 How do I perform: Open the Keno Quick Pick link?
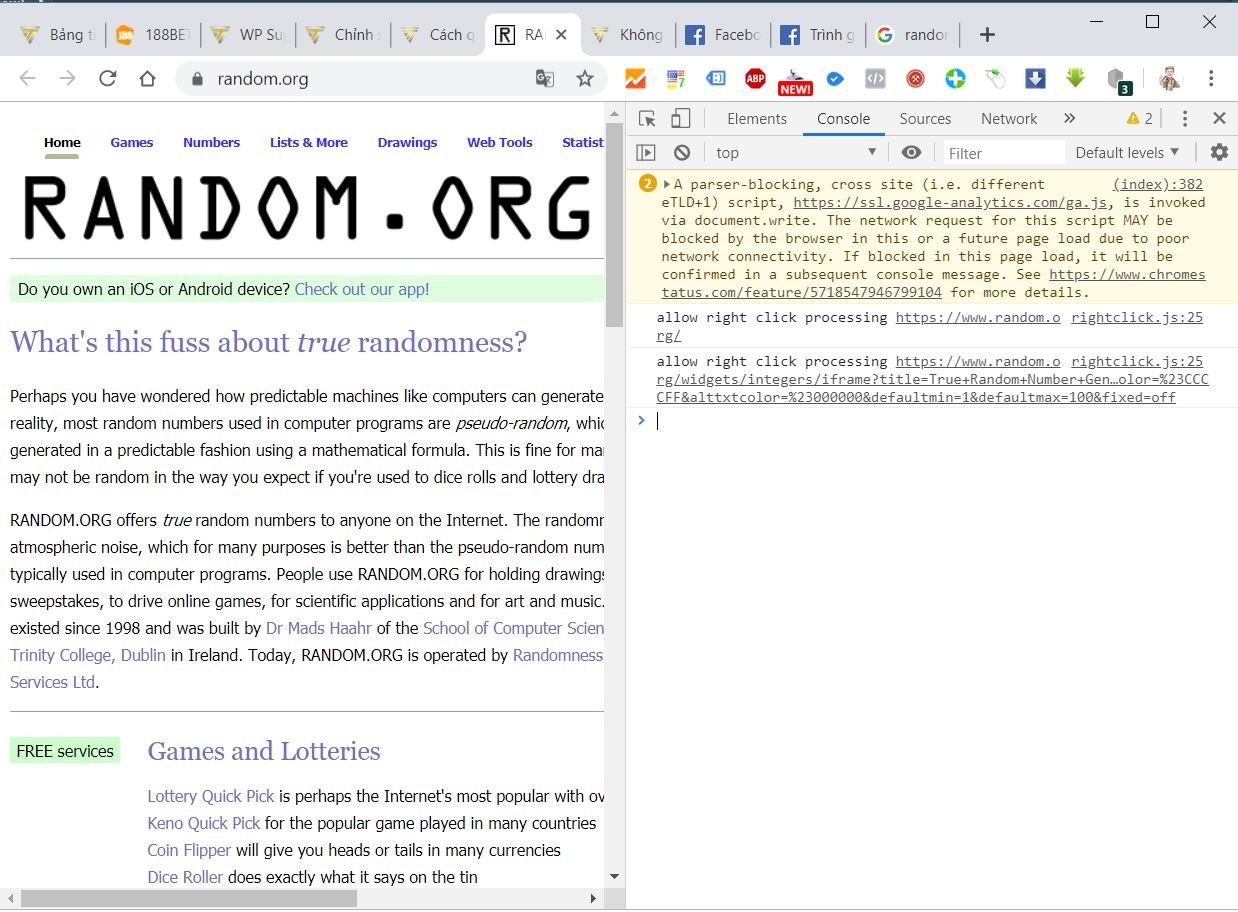click(204, 823)
